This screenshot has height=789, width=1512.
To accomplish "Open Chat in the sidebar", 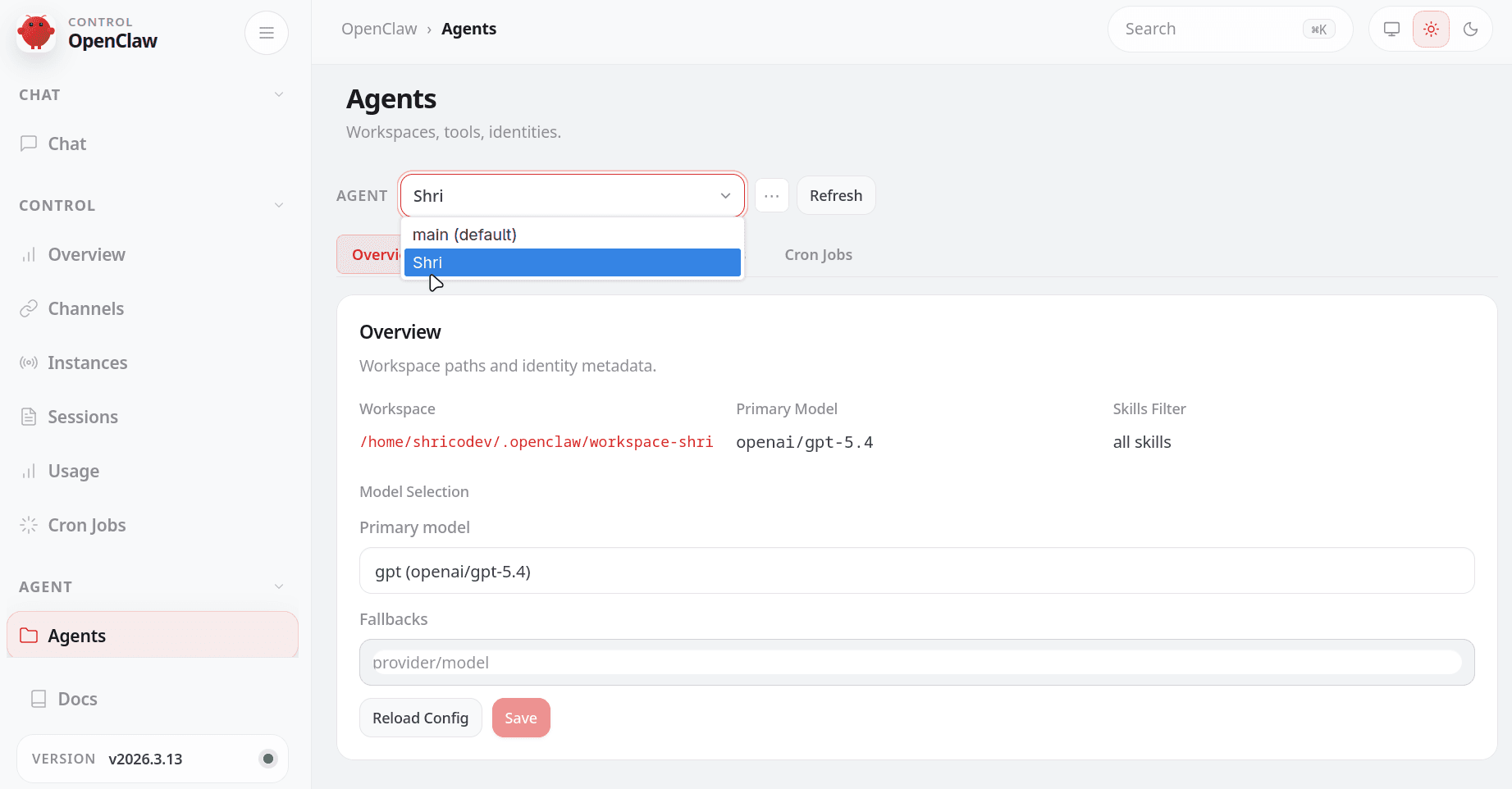I will click(153, 144).
